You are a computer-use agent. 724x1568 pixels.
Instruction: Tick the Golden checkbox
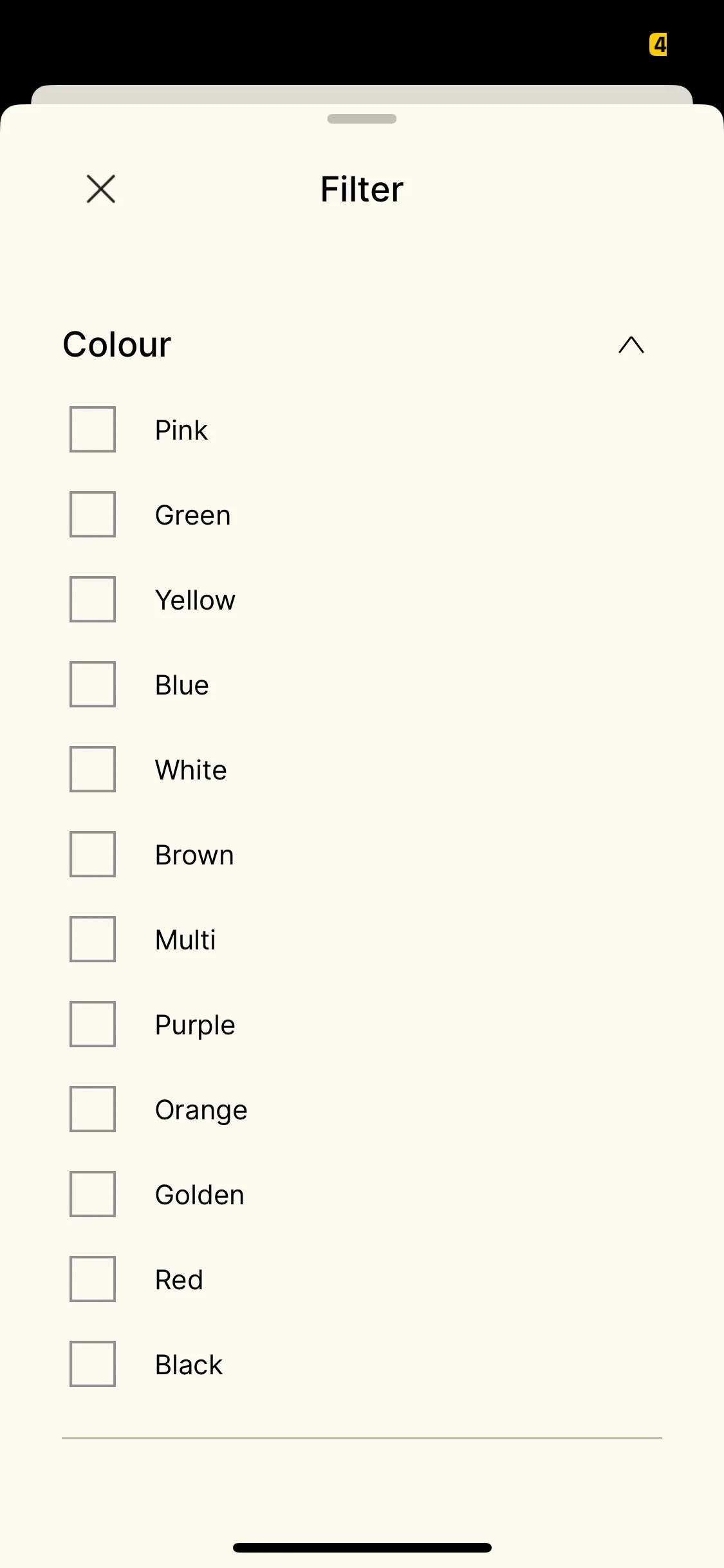93,1194
